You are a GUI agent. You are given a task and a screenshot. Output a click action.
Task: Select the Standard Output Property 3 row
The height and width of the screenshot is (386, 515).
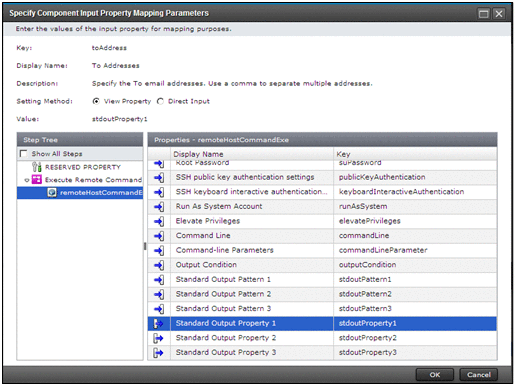tap(322, 353)
